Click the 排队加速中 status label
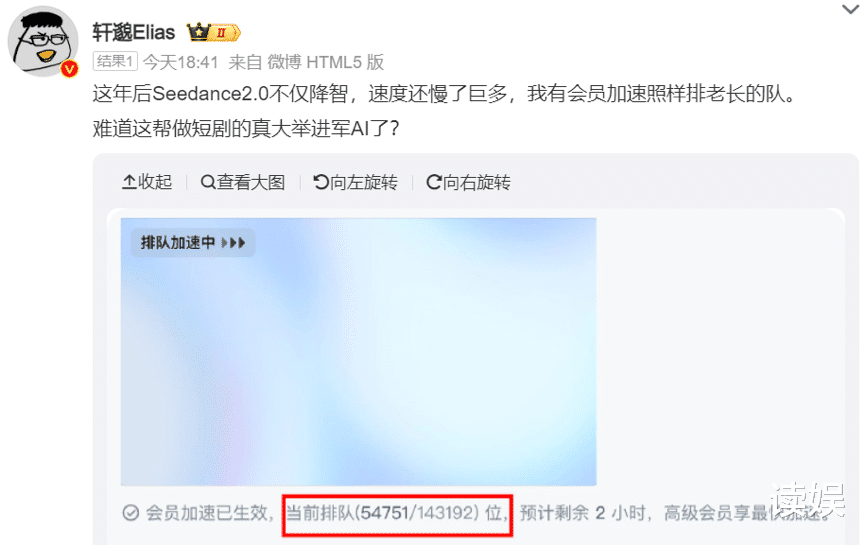Viewport: 865px width, 545px height. (178, 243)
